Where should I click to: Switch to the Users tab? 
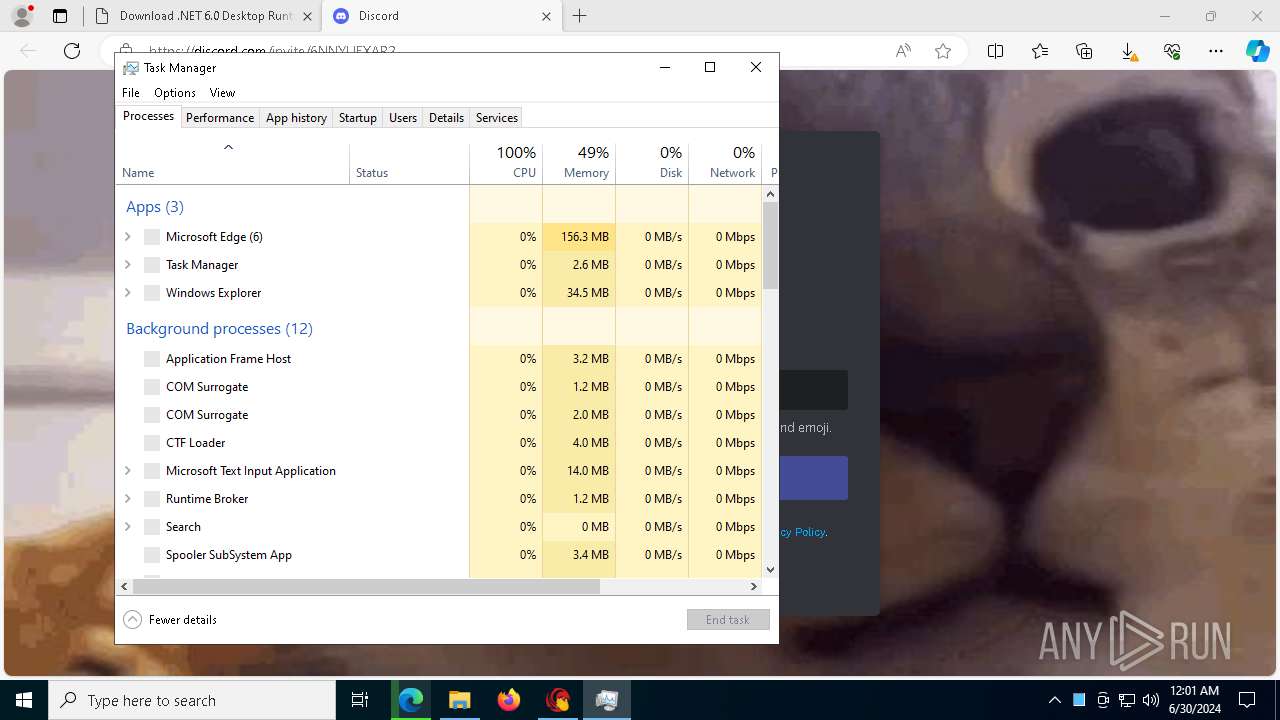[403, 118]
